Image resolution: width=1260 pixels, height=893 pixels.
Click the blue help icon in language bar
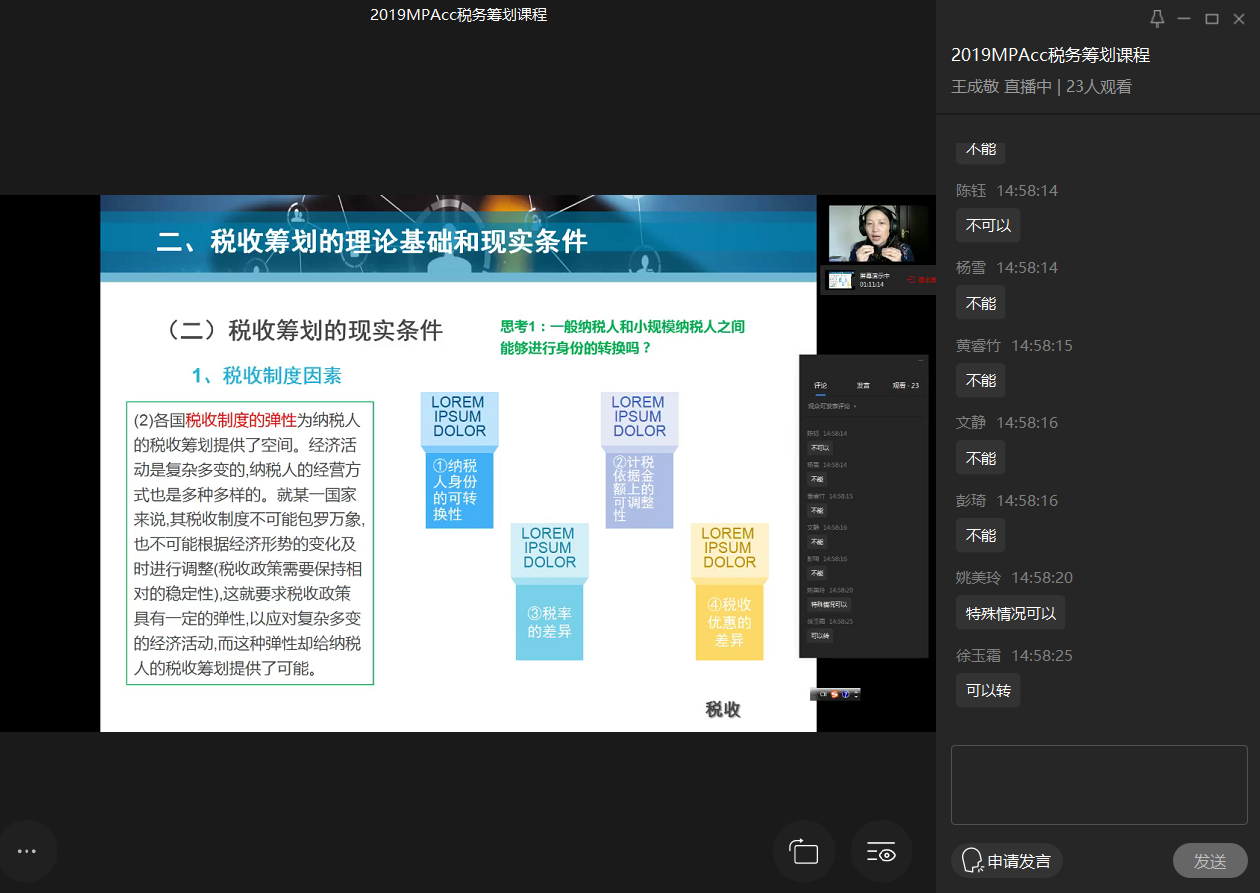pyautogui.click(x=845, y=694)
